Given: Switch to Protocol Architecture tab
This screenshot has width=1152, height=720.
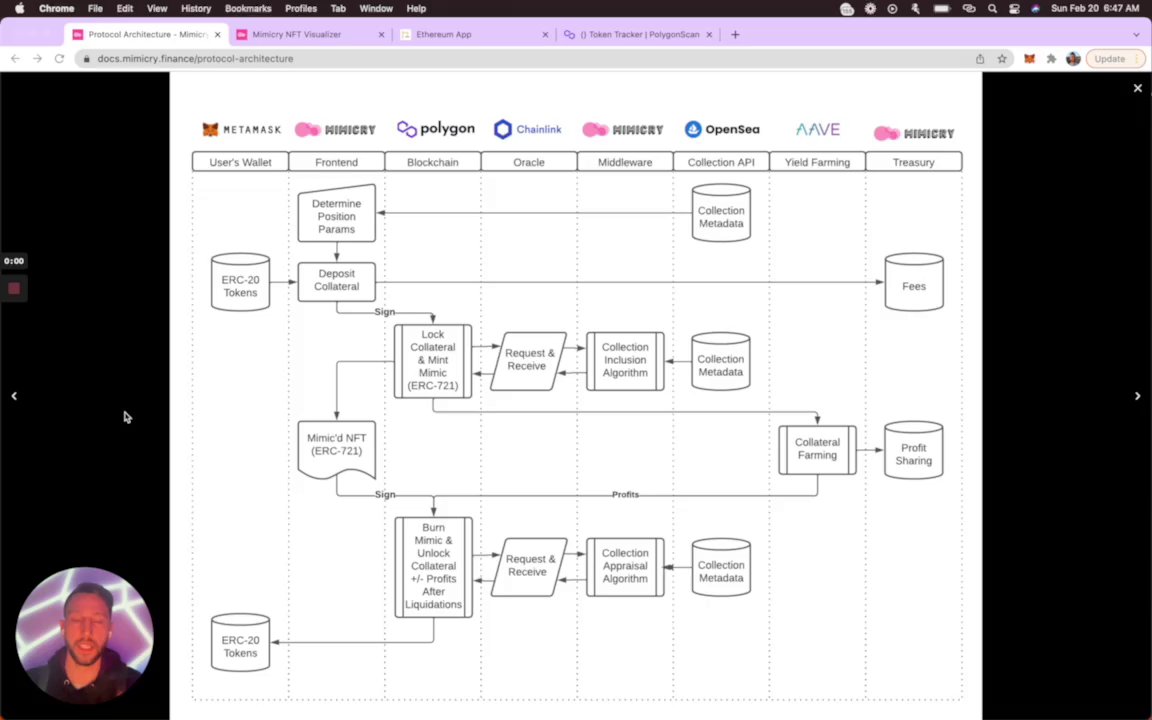Looking at the screenshot, I should coord(147,35).
